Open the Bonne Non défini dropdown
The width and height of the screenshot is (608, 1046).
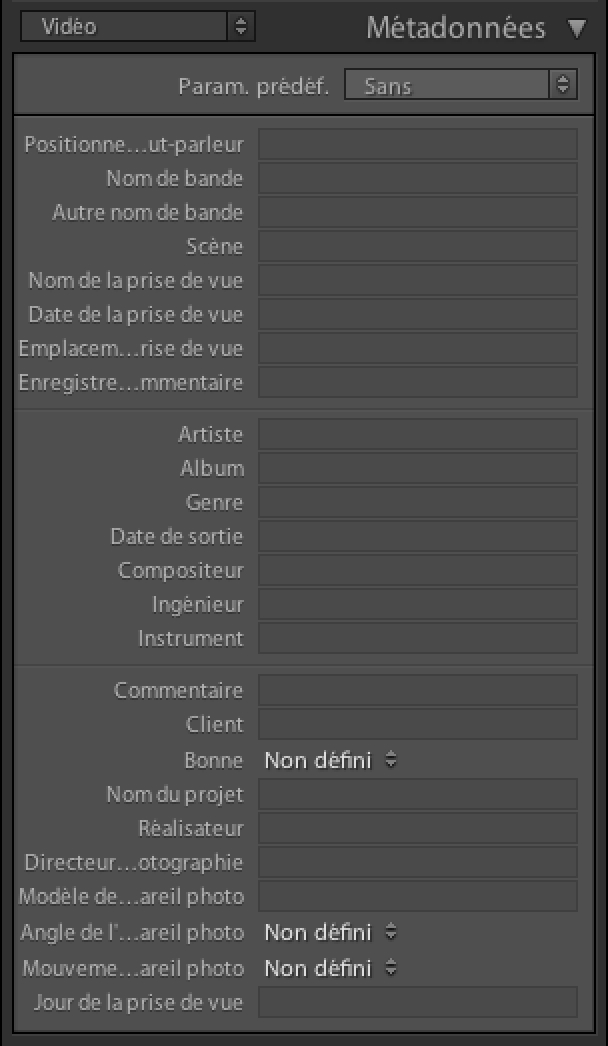[330, 760]
